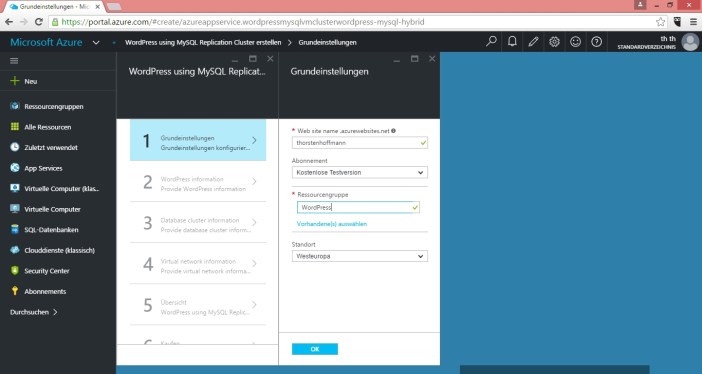Open Virtuelle Computer sidebar item
Screen dimensions: 702x374
[x=52, y=209]
